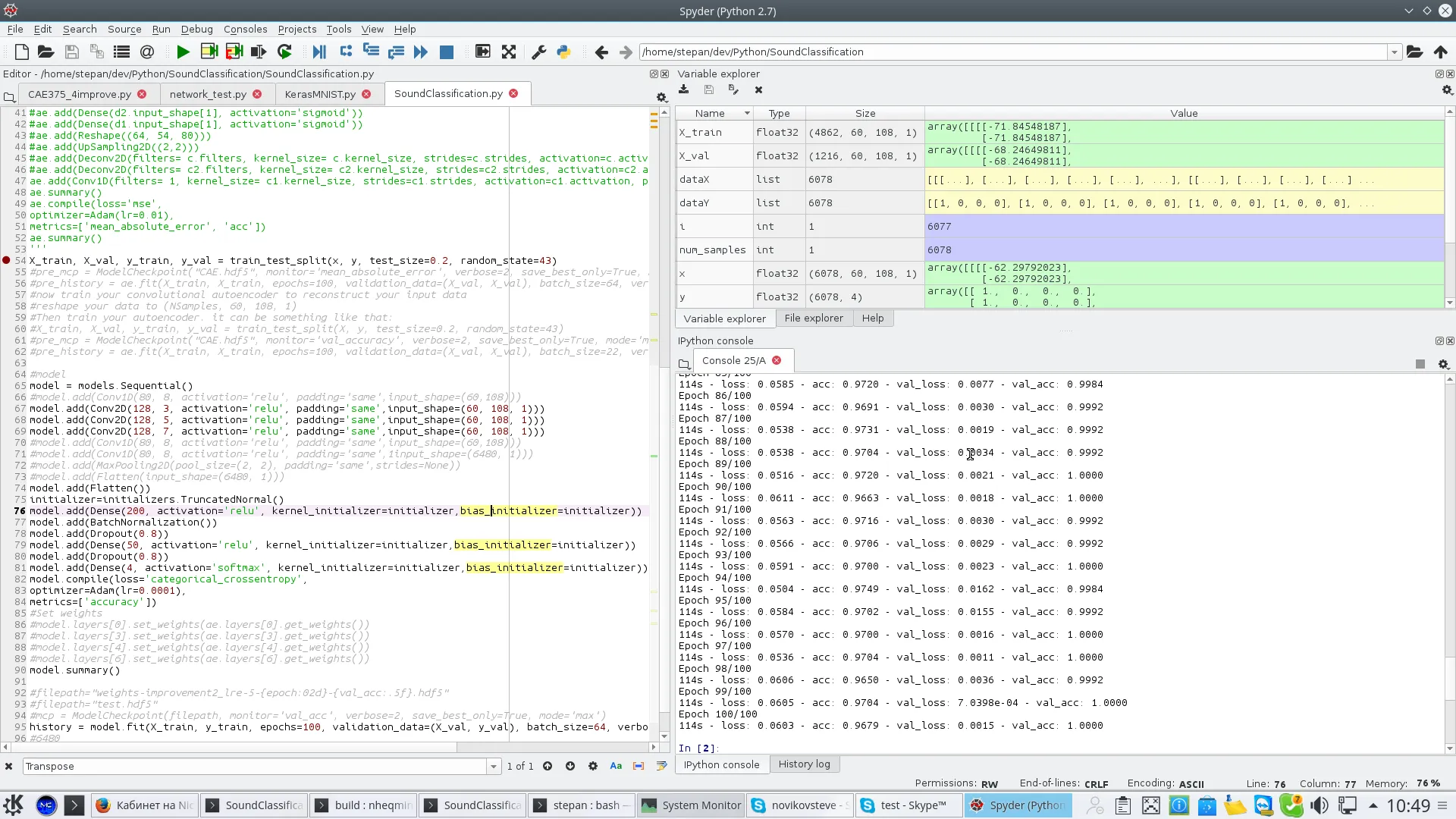The width and height of the screenshot is (1456, 819).
Task: Open the working directory path dropdown
Action: [1394, 52]
